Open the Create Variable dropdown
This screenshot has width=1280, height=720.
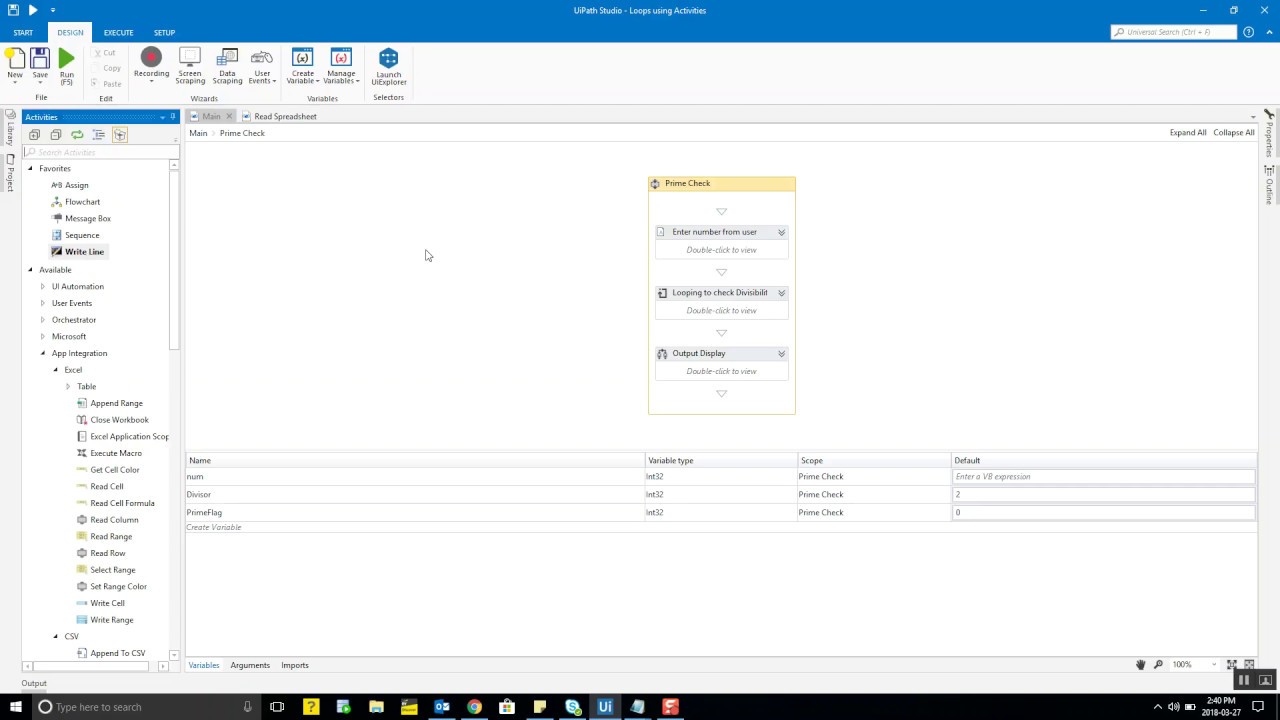pos(302,66)
